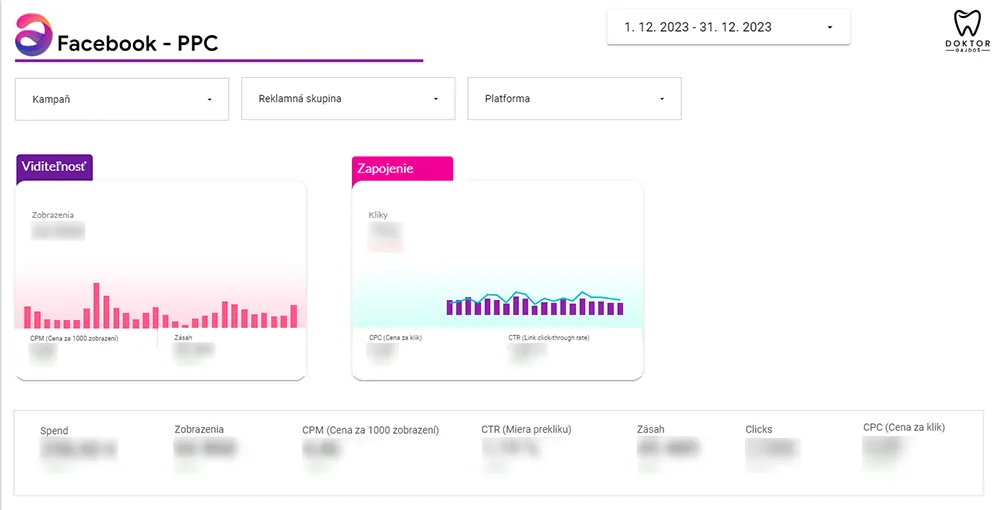This screenshot has width=1000, height=510.
Task: Click the colorful swirl logo beside Facebook - PPC
Action: [x=33, y=35]
